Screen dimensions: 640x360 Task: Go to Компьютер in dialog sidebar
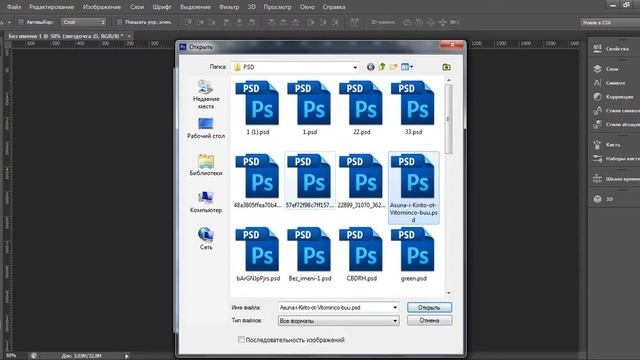[x=206, y=202]
